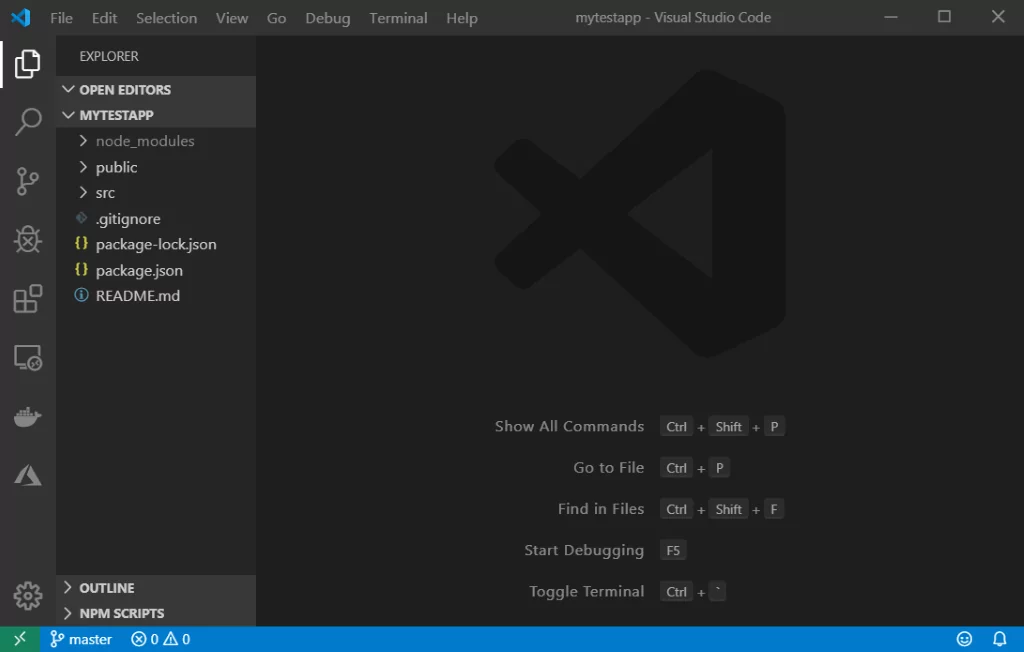This screenshot has height=652, width=1024.
Task: Click the Find in Files label
Action: coord(601,509)
